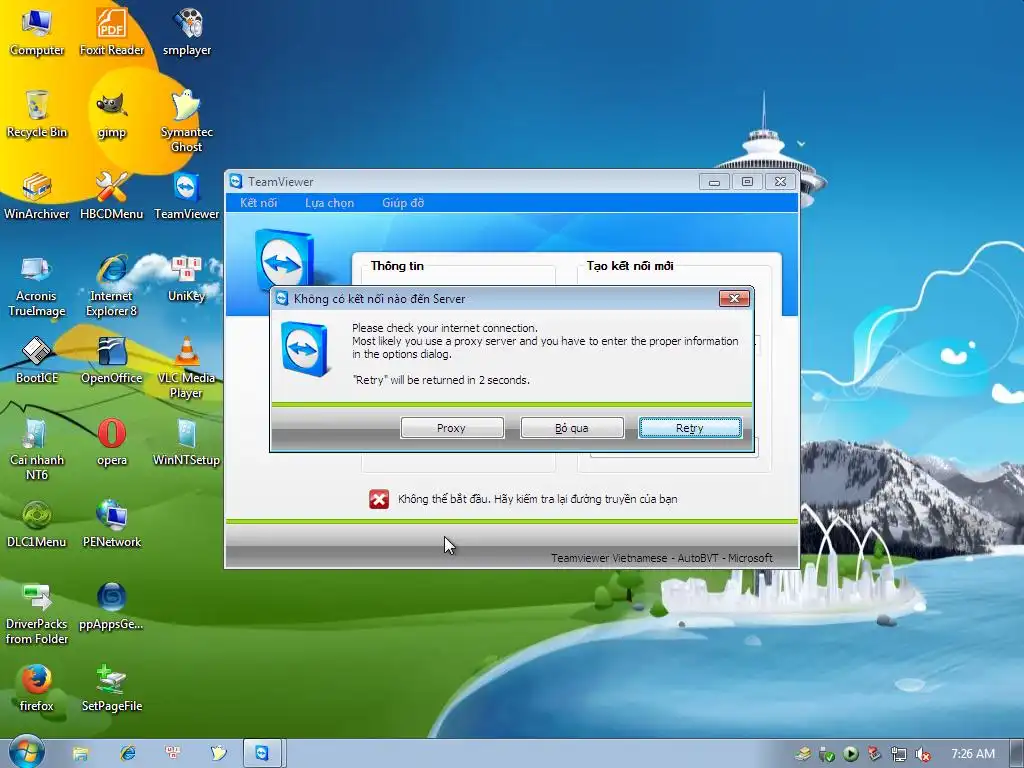Open PENetwork desktop icon
The image size is (1024, 768).
tap(112, 524)
